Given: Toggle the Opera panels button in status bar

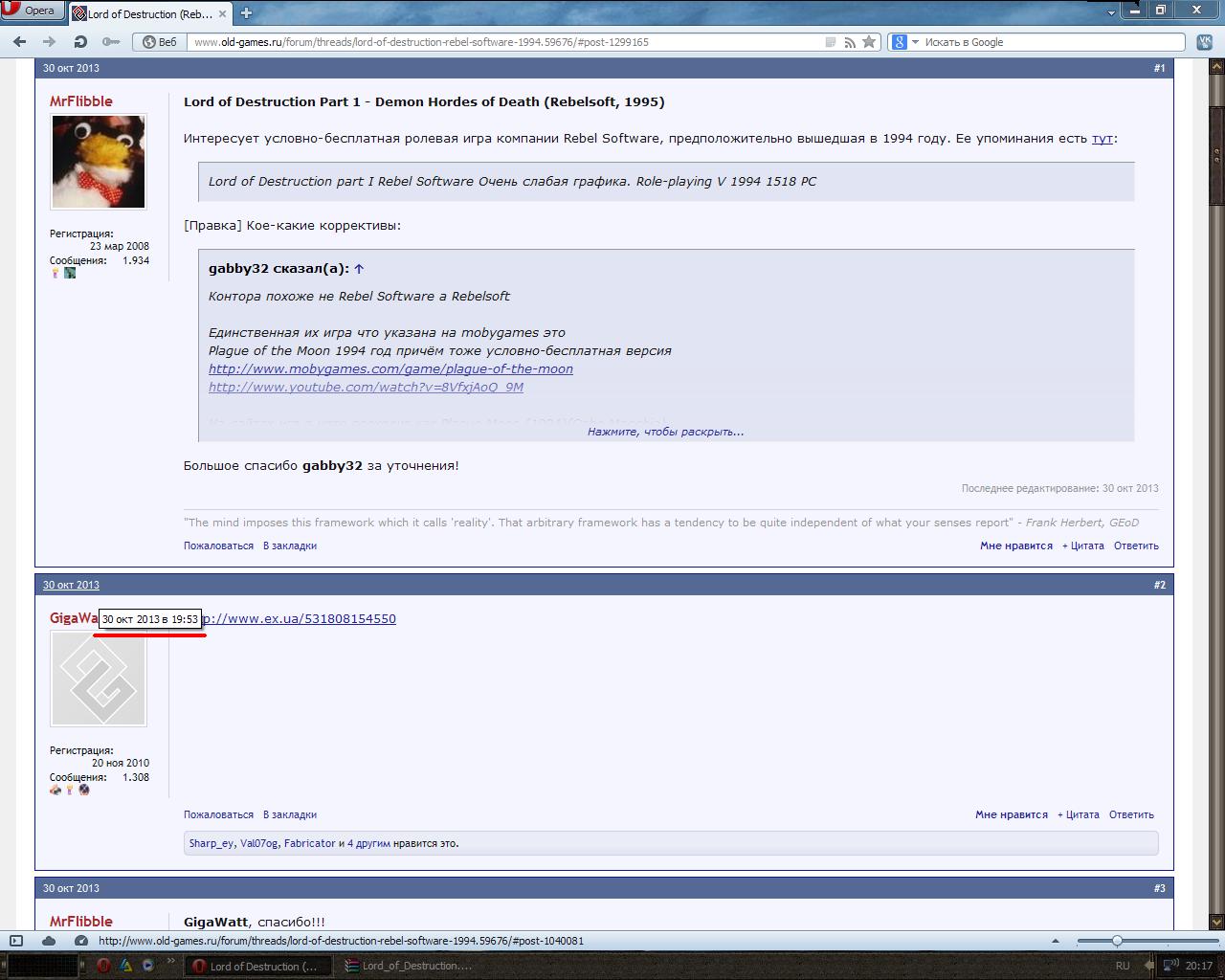Looking at the screenshot, I should pyautogui.click(x=16, y=941).
